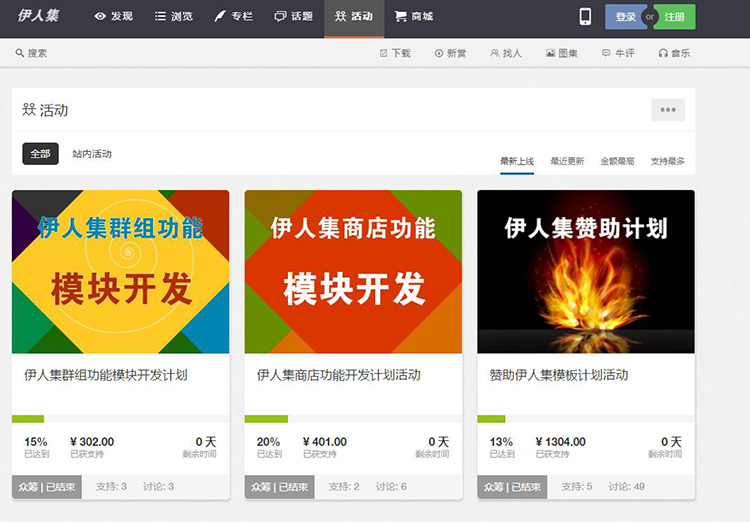The image size is (750, 522).
Task: Click the 图集 picture icon
Action: click(551, 53)
